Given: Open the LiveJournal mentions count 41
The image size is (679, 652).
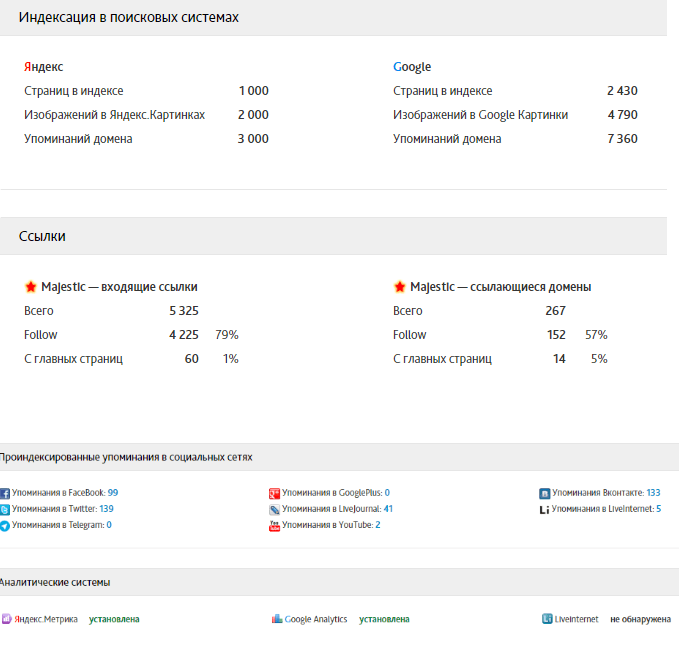Looking at the screenshot, I should coord(388,509).
